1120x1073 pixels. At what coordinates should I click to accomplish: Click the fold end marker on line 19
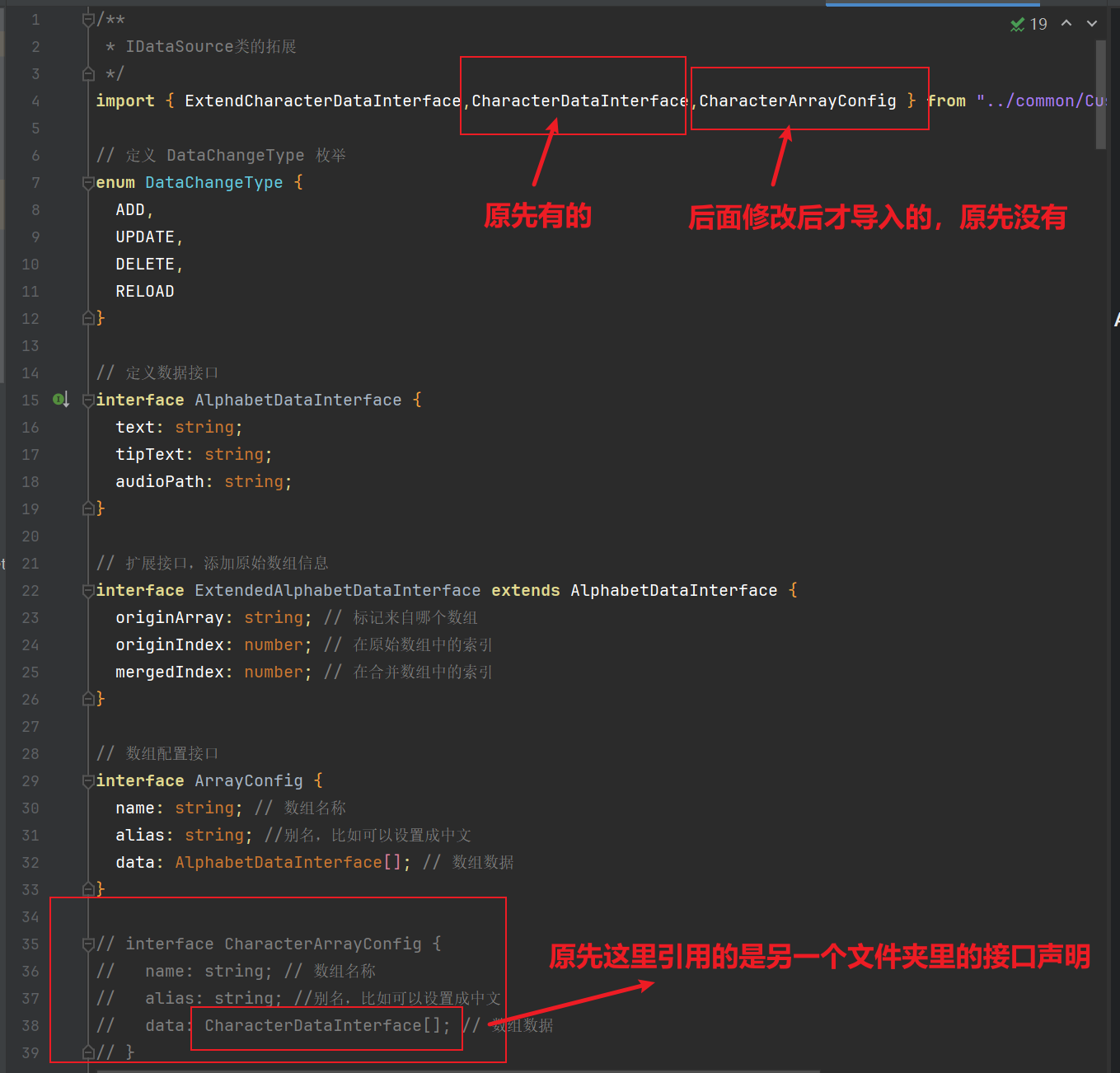coord(88,508)
